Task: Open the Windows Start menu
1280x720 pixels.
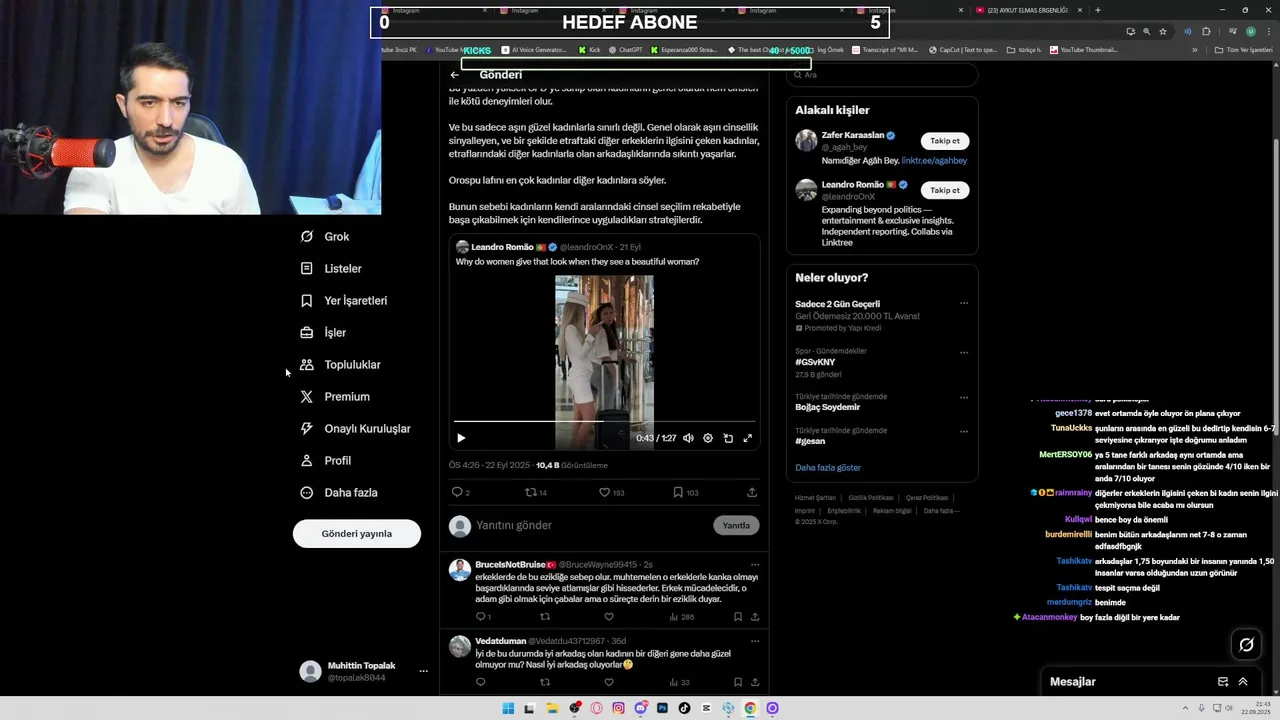Action: 508,708
